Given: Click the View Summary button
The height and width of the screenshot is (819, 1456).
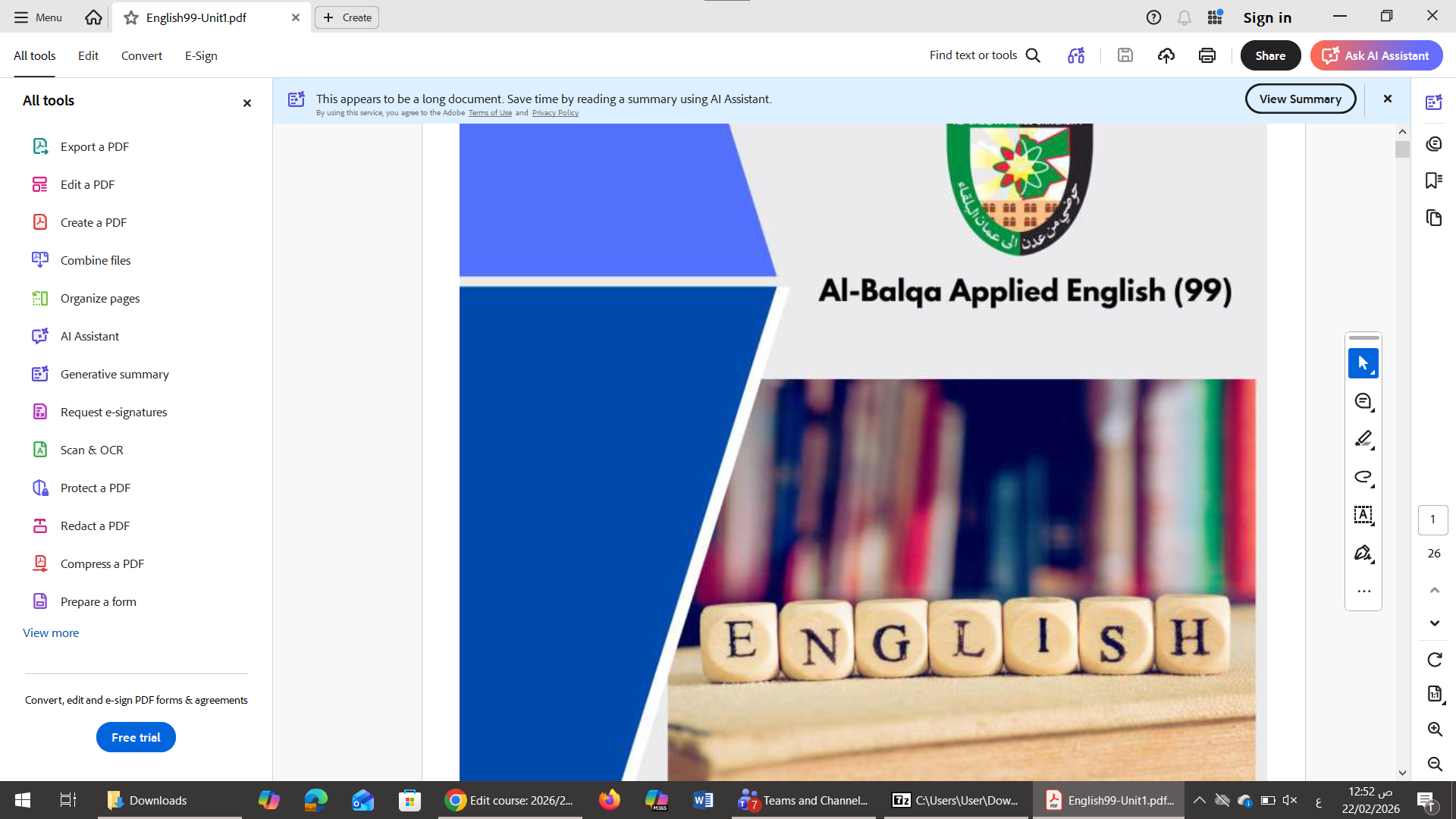Looking at the screenshot, I should pos(1300,99).
